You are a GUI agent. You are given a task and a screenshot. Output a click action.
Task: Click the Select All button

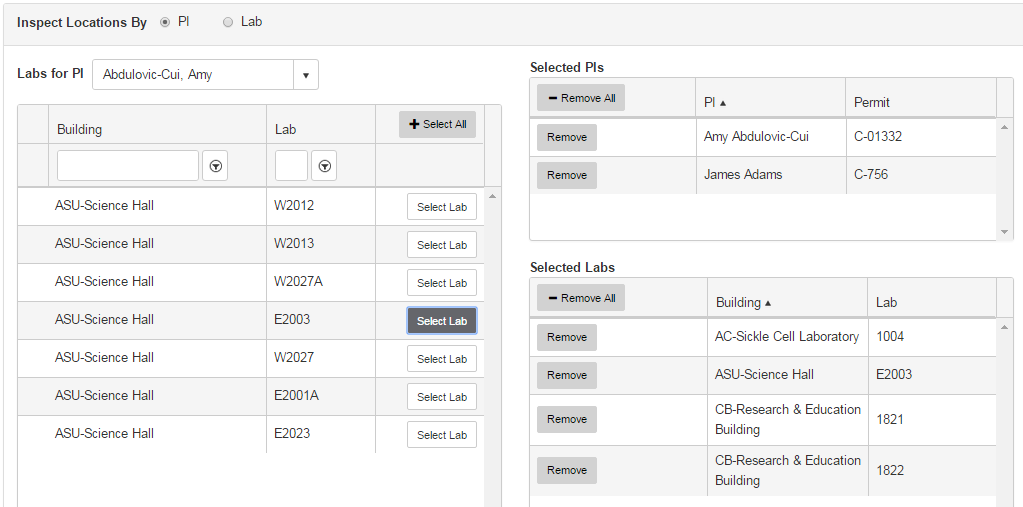click(x=437, y=124)
